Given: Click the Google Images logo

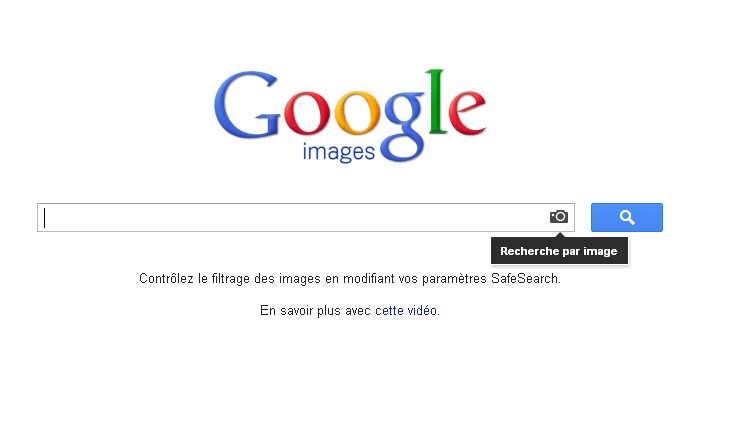Looking at the screenshot, I should [350, 116].
